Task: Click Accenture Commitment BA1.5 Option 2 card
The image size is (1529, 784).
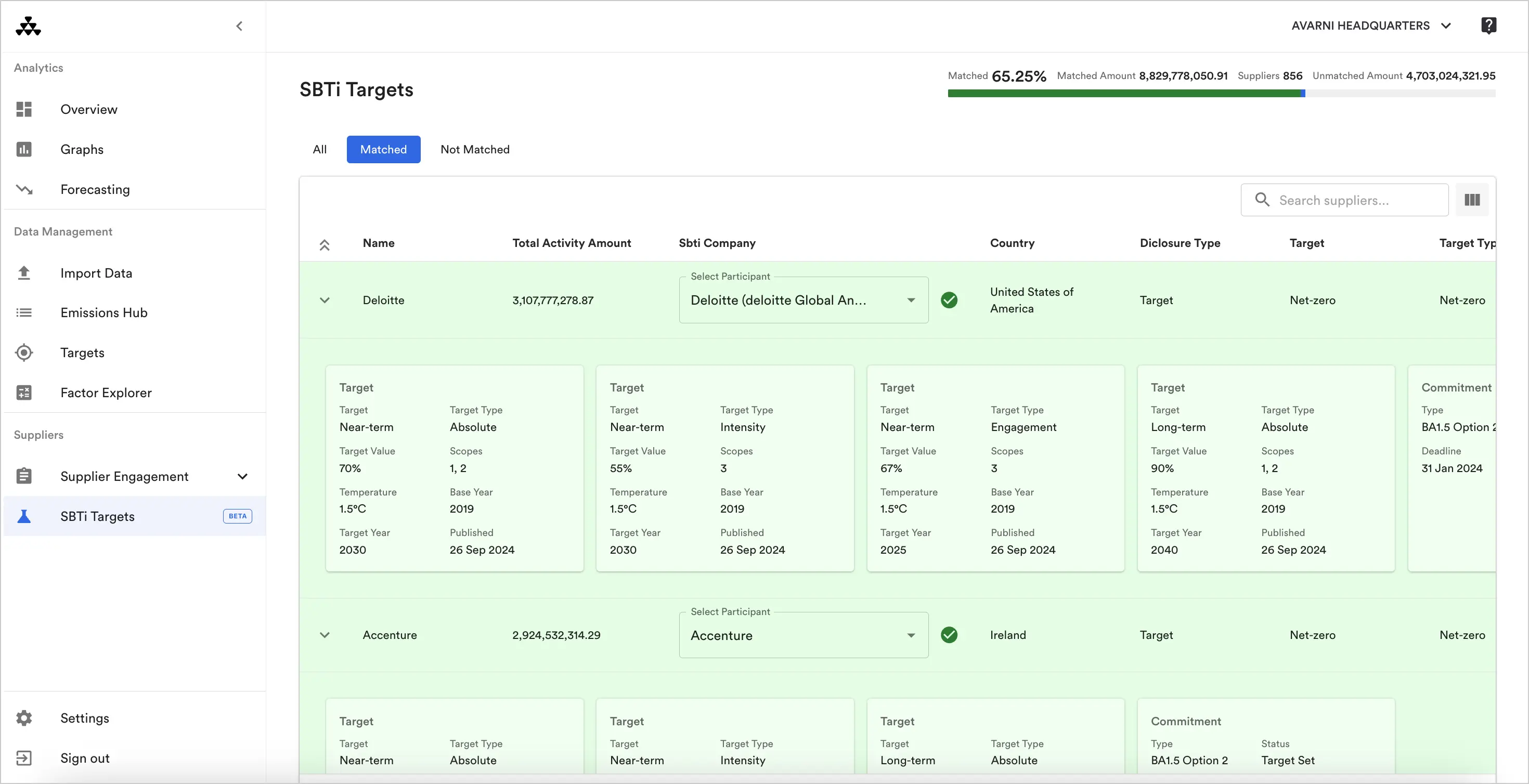Action: 1265,736
